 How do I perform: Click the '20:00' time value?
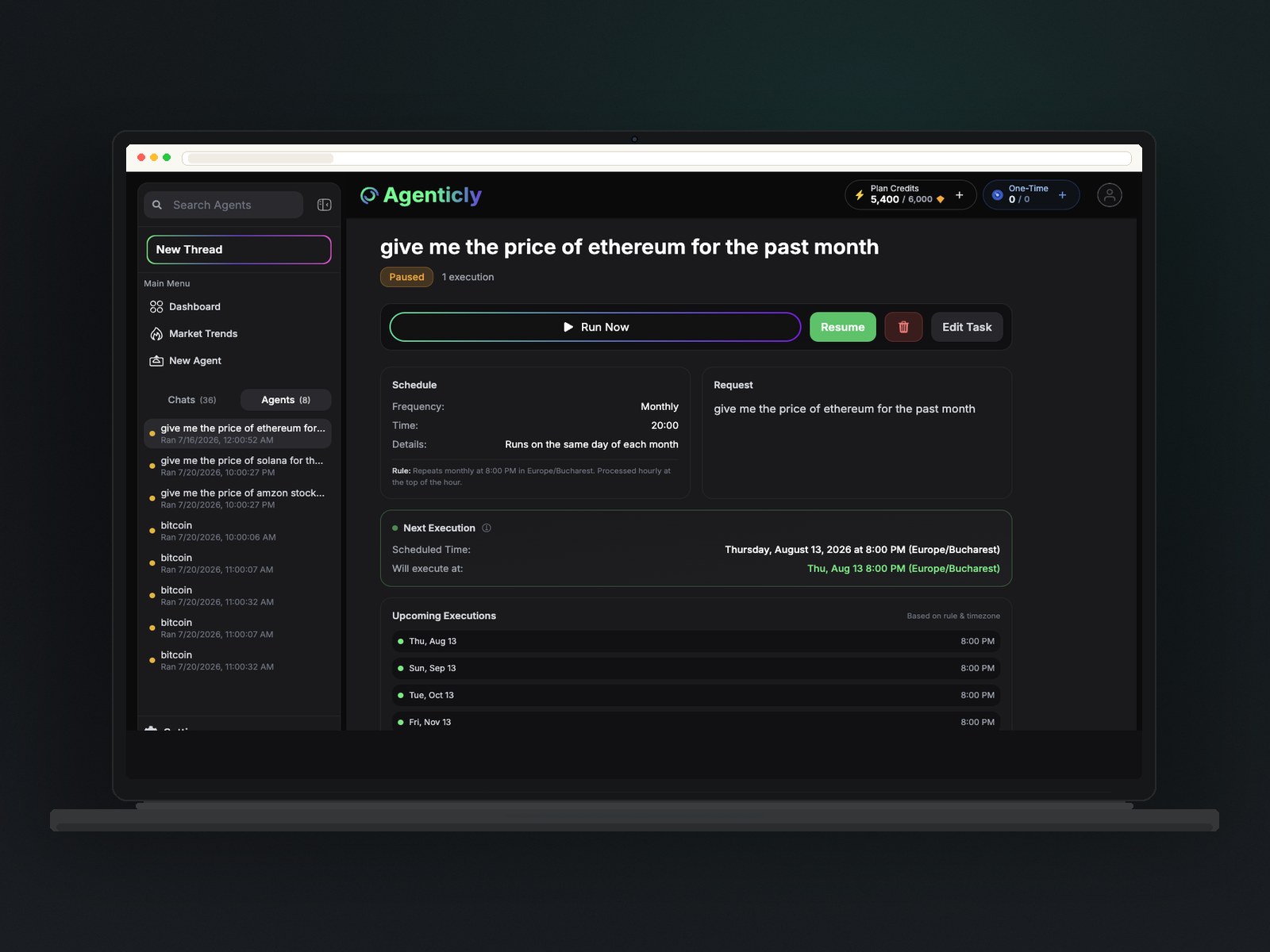click(664, 426)
